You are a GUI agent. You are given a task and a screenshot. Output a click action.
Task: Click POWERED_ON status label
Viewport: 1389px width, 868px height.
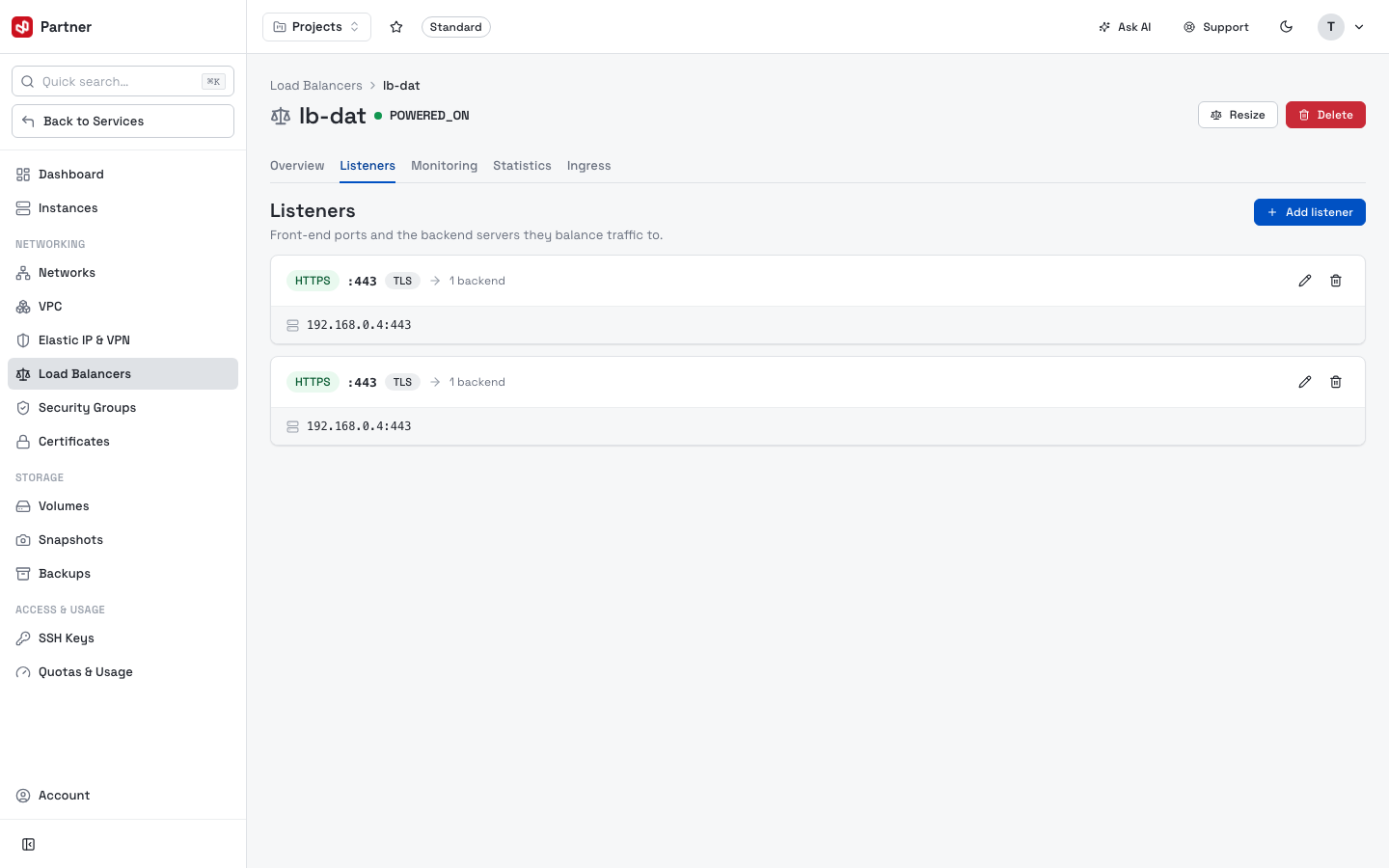pyautogui.click(x=429, y=116)
